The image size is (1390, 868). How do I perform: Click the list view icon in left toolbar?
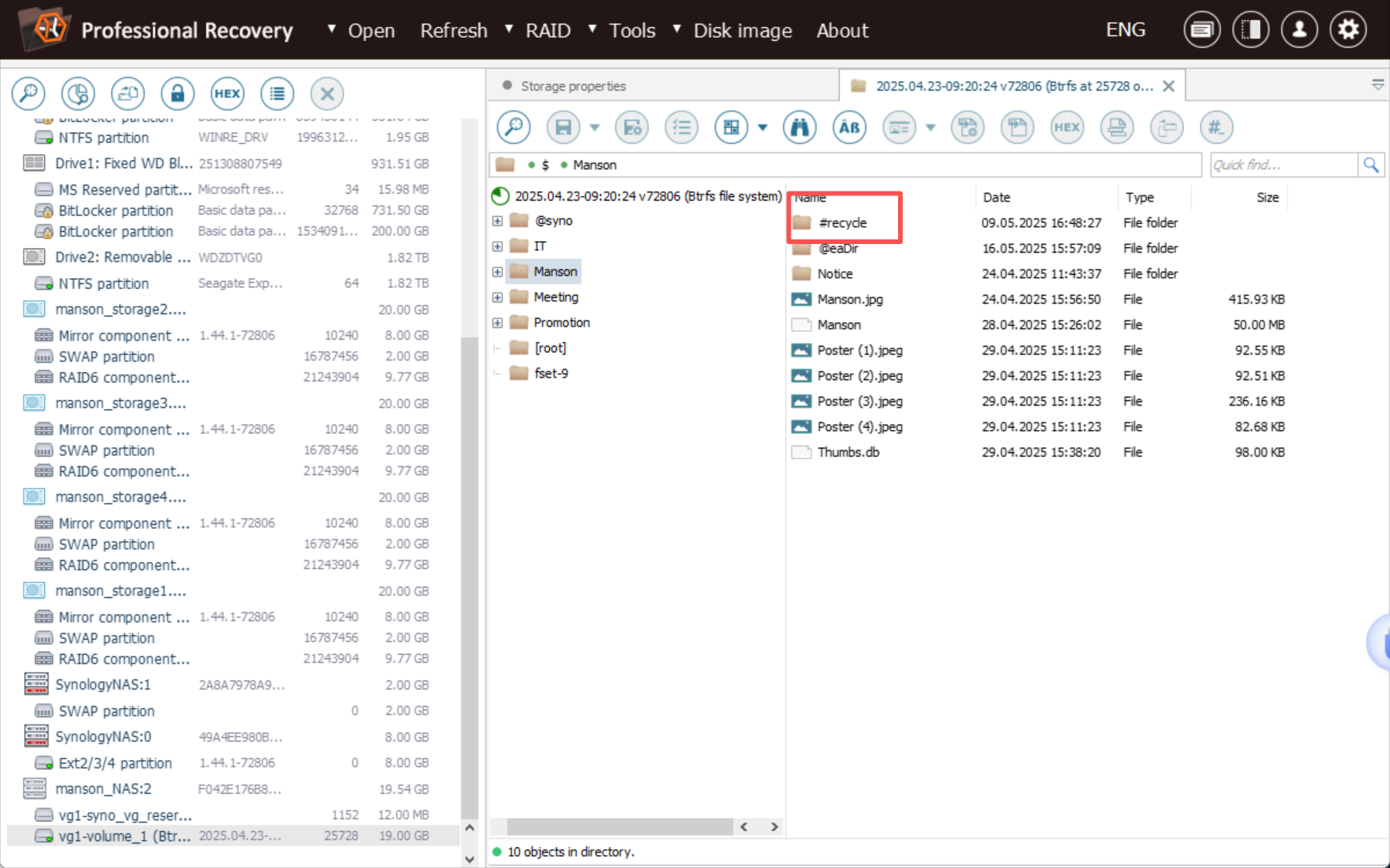pyautogui.click(x=277, y=93)
